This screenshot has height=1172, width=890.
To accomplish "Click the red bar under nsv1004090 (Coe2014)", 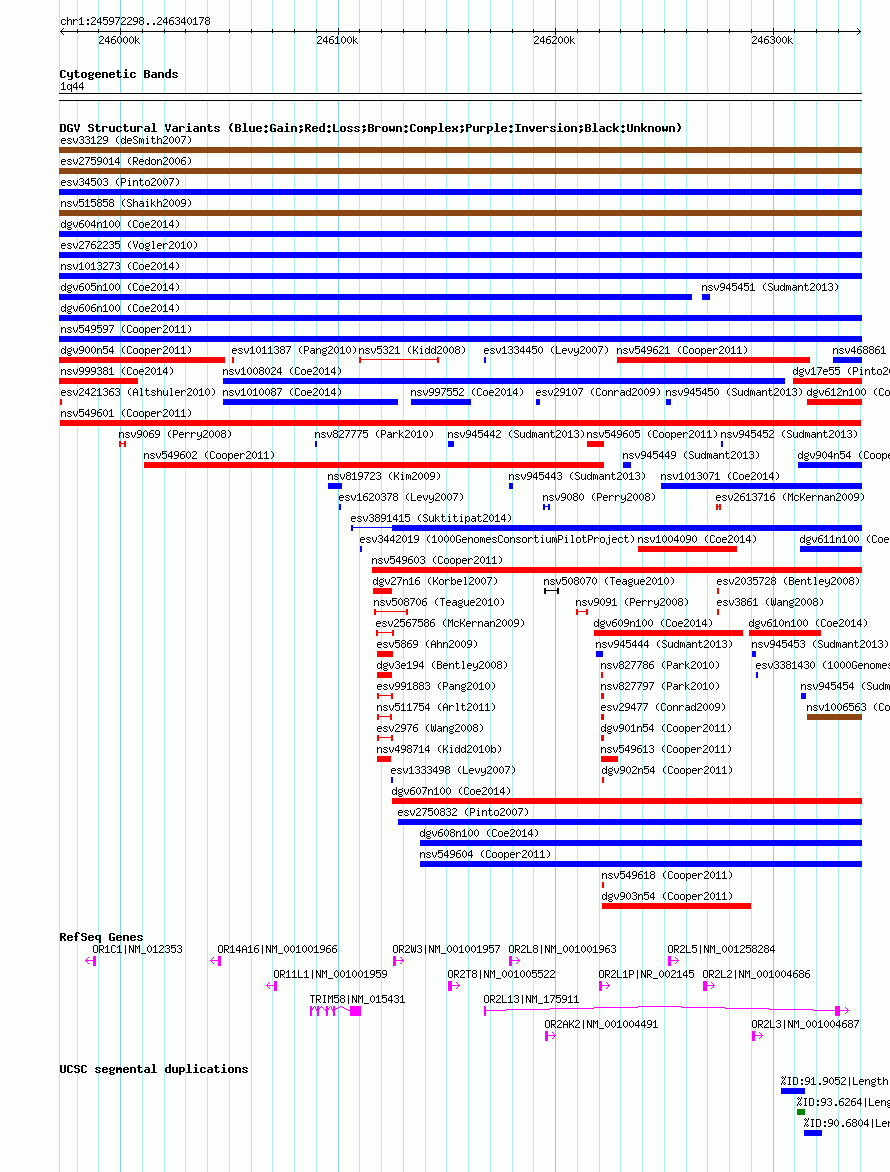I will (x=687, y=549).
